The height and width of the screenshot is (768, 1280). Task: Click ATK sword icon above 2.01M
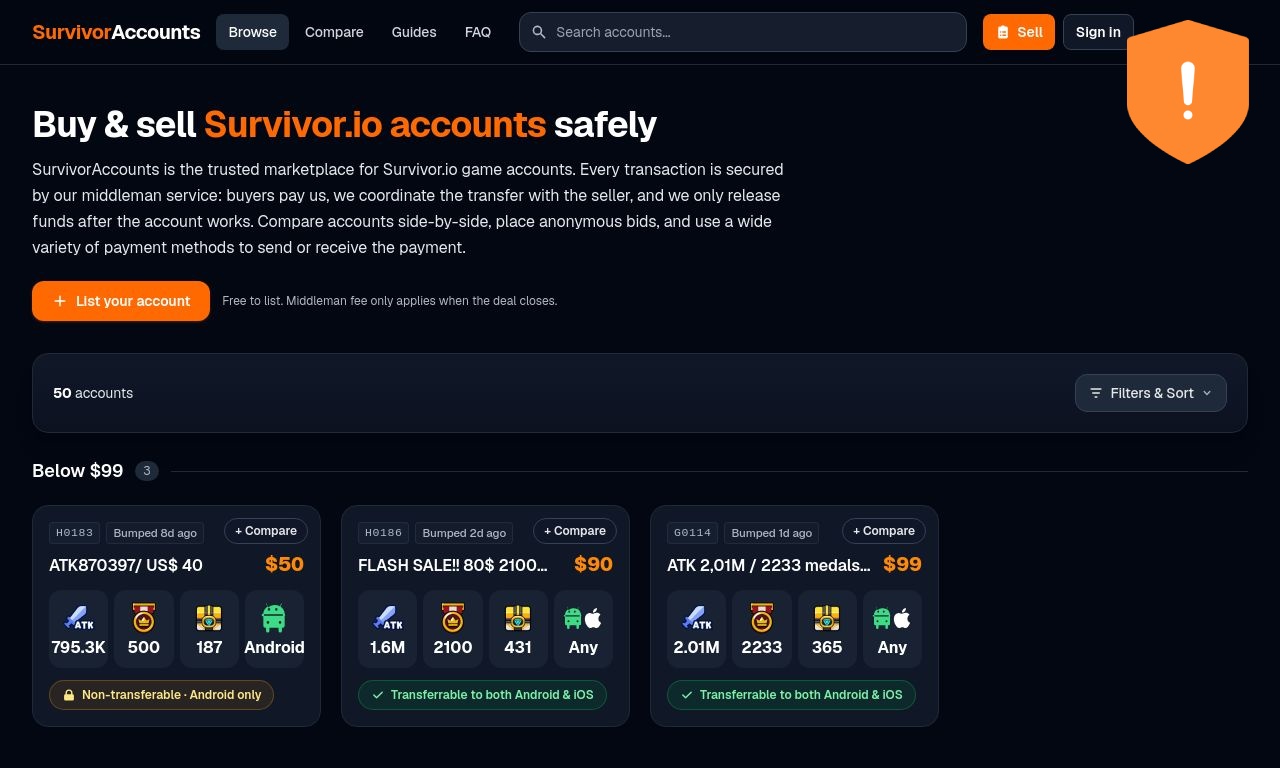coord(697,618)
